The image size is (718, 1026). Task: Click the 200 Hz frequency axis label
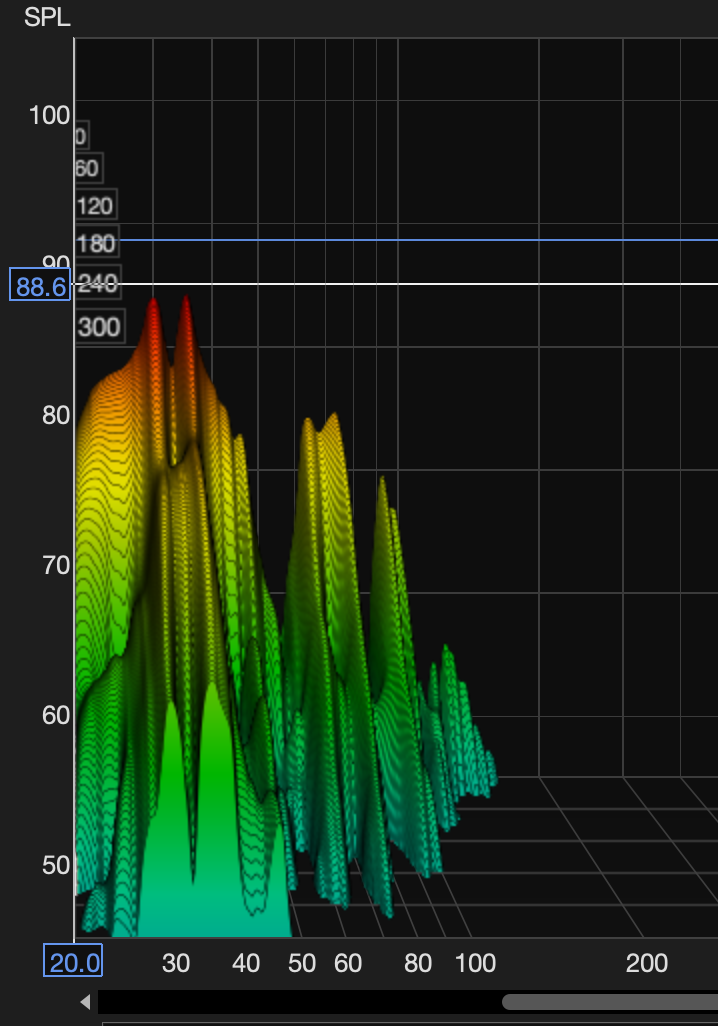pos(646,963)
